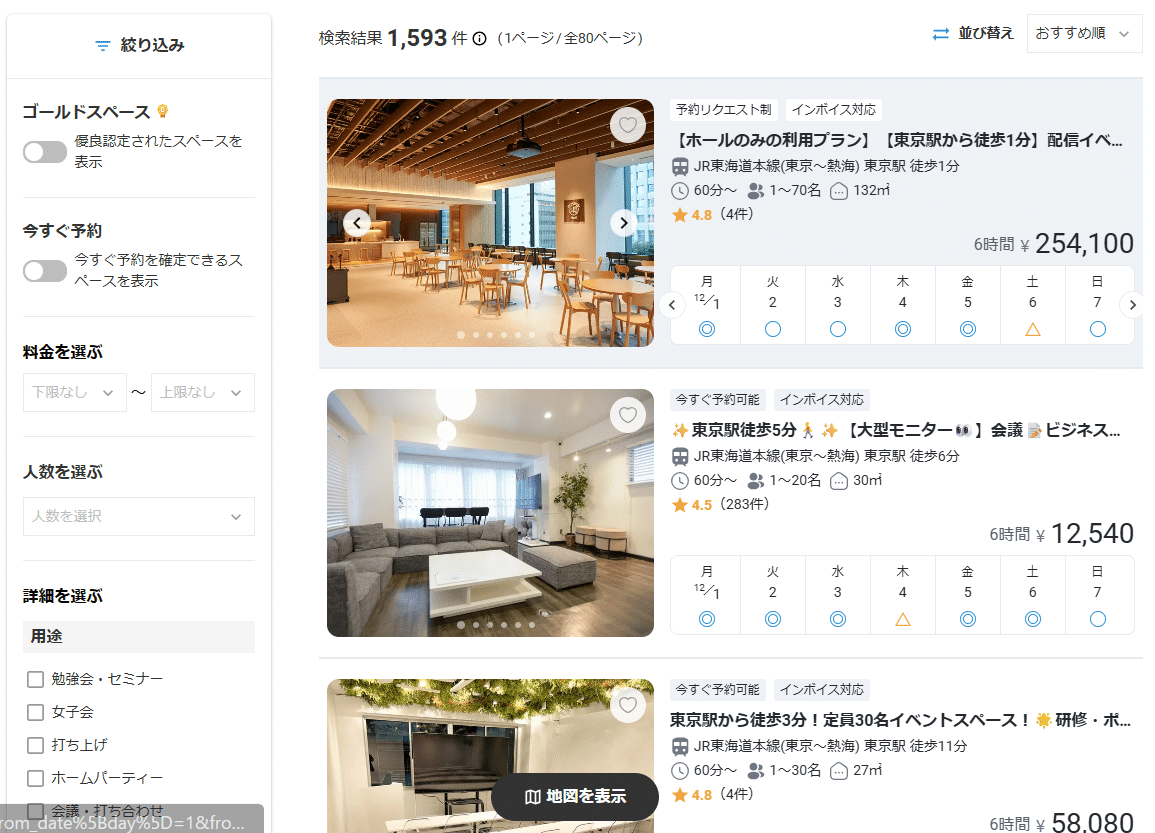Image resolution: width=1155 pixels, height=833 pixels.
Task: Show next photo of first listing
Action: (624, 223)
